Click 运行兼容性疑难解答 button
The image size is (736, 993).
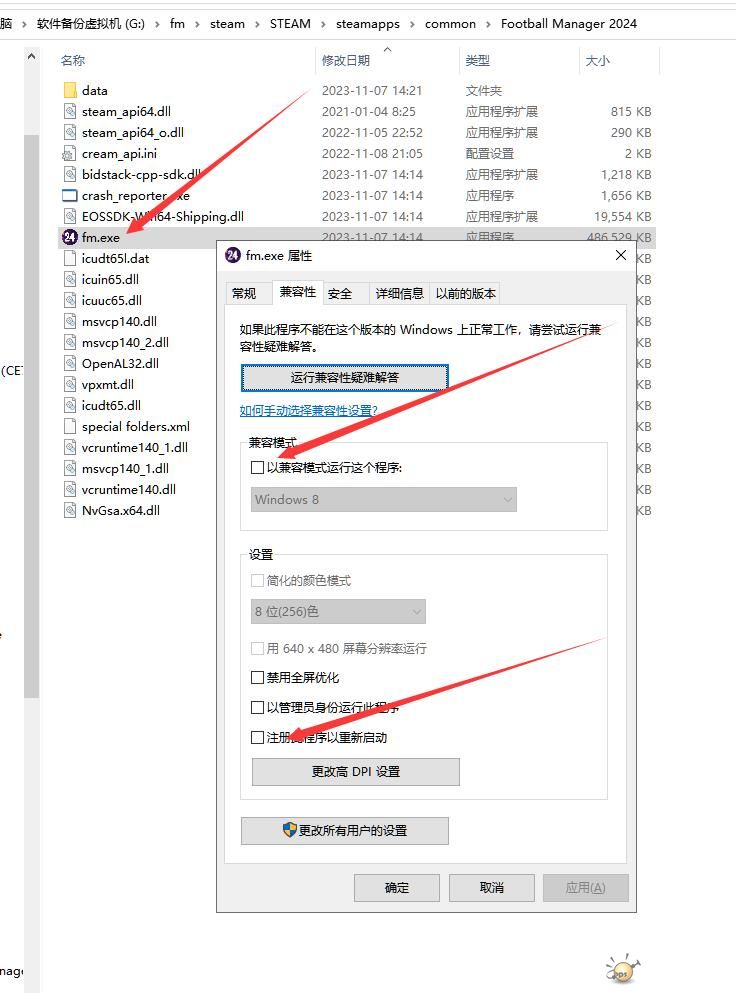pyautogui.click(x=345, y=377)
